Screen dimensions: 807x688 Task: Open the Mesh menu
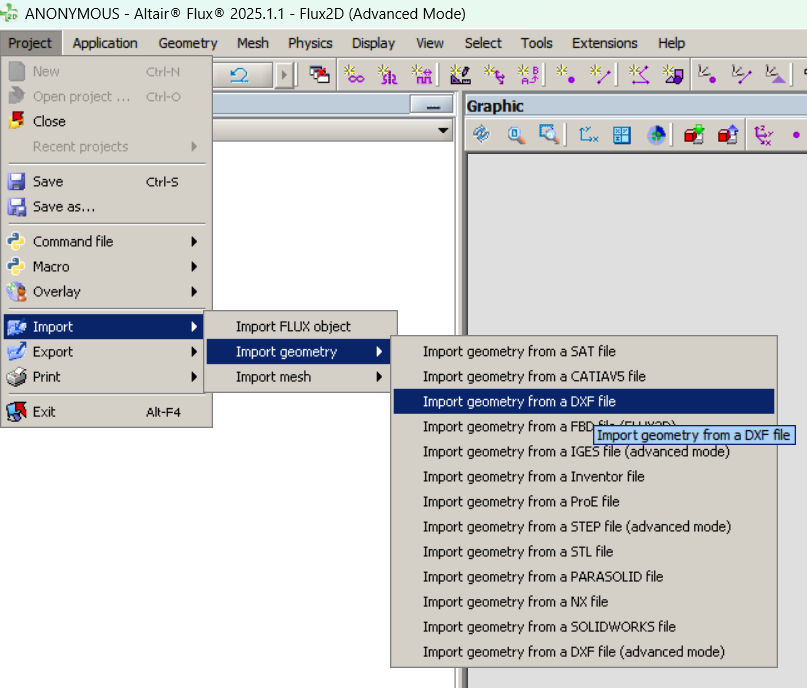(253, 43)
